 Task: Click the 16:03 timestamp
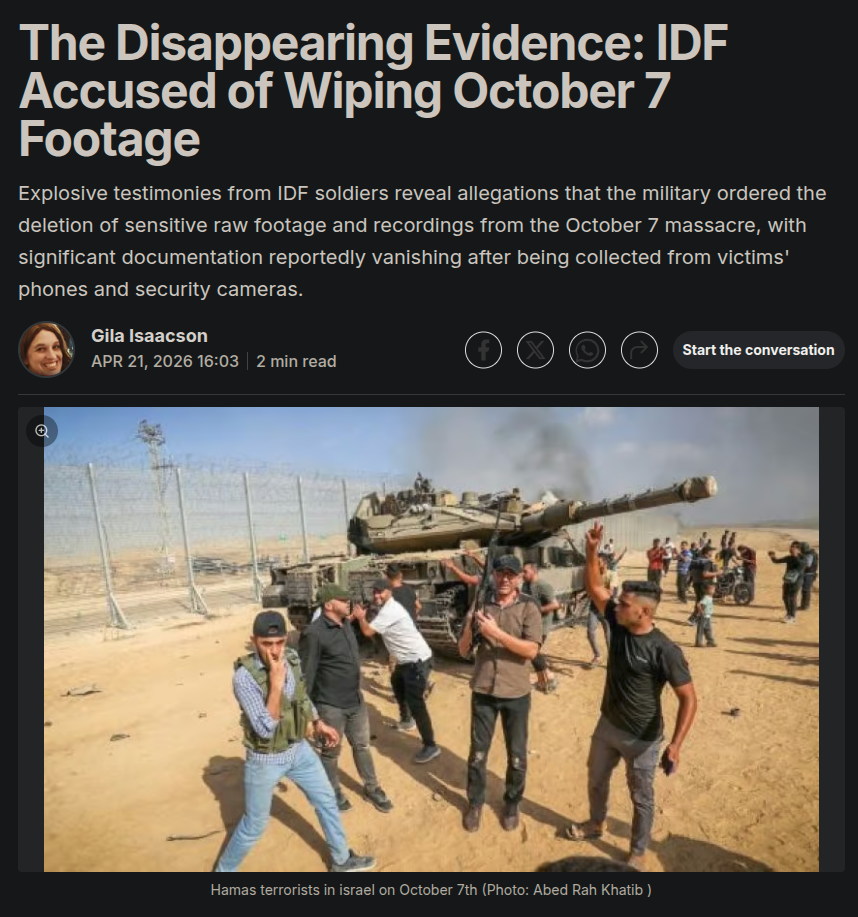click(x=218, y=361)
